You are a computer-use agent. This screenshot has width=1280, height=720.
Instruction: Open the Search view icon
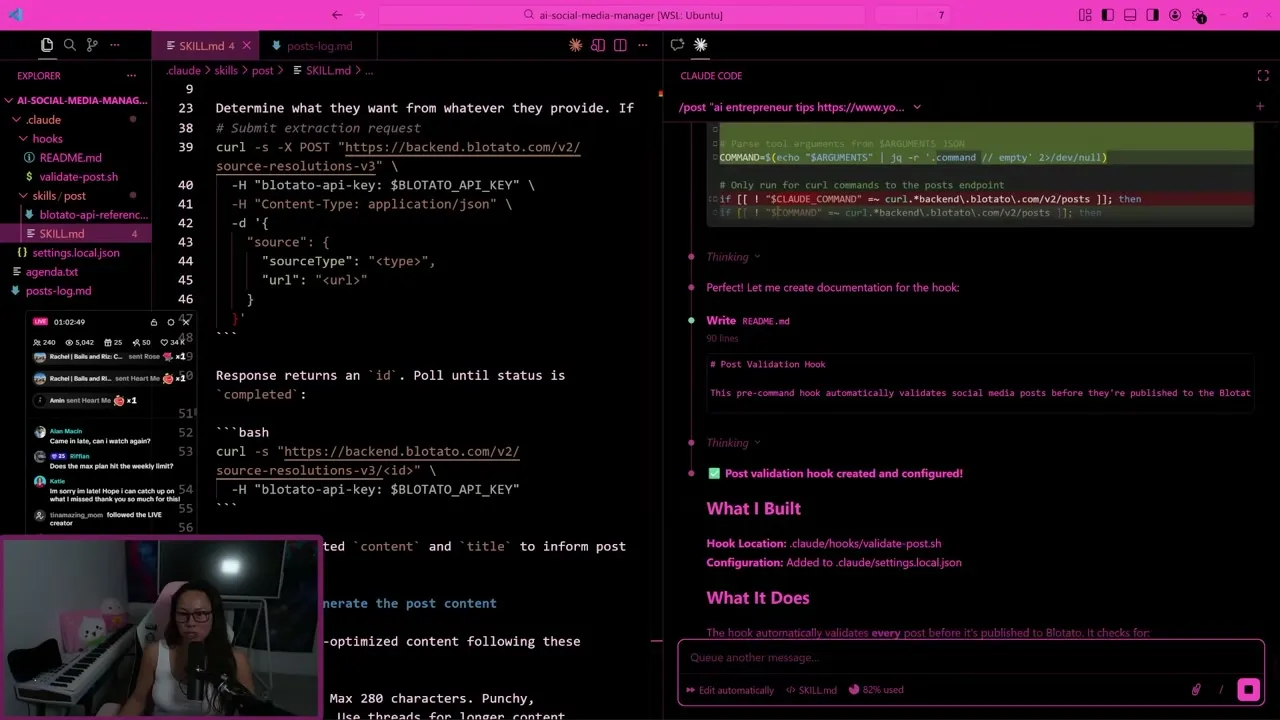pos(70,45)
